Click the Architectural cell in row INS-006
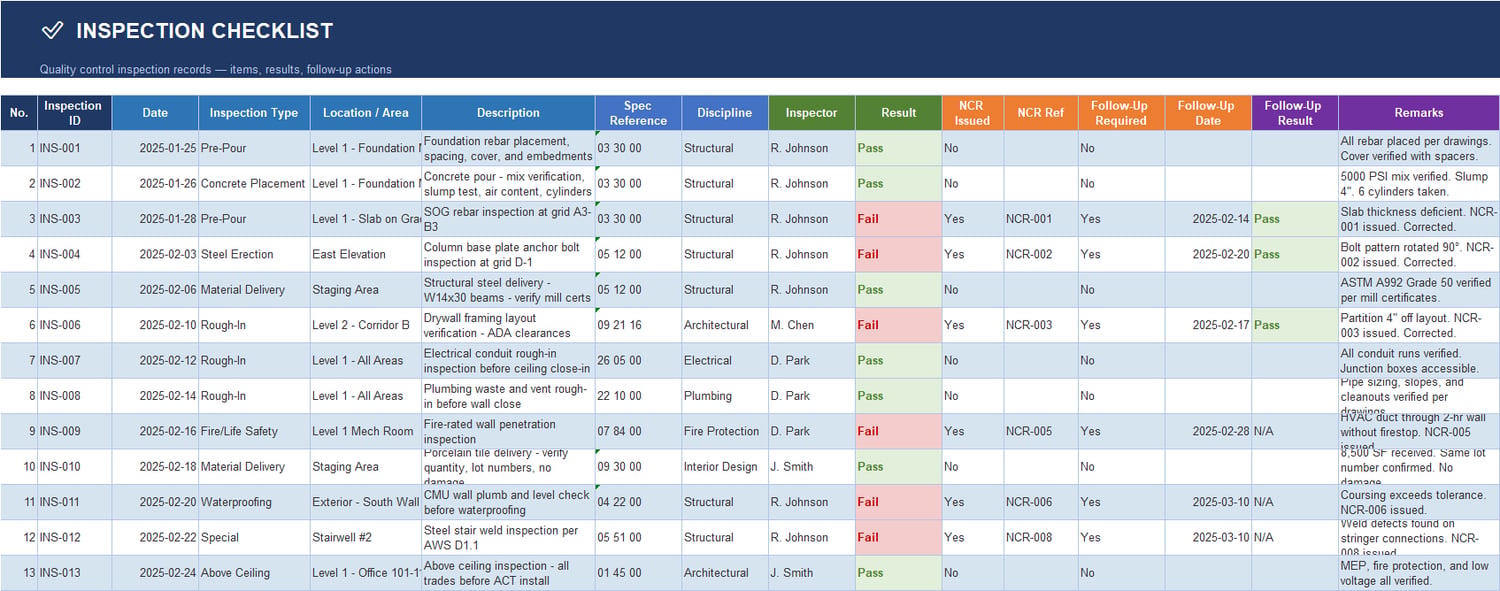The image size is (1500, 591). (725, 325)
